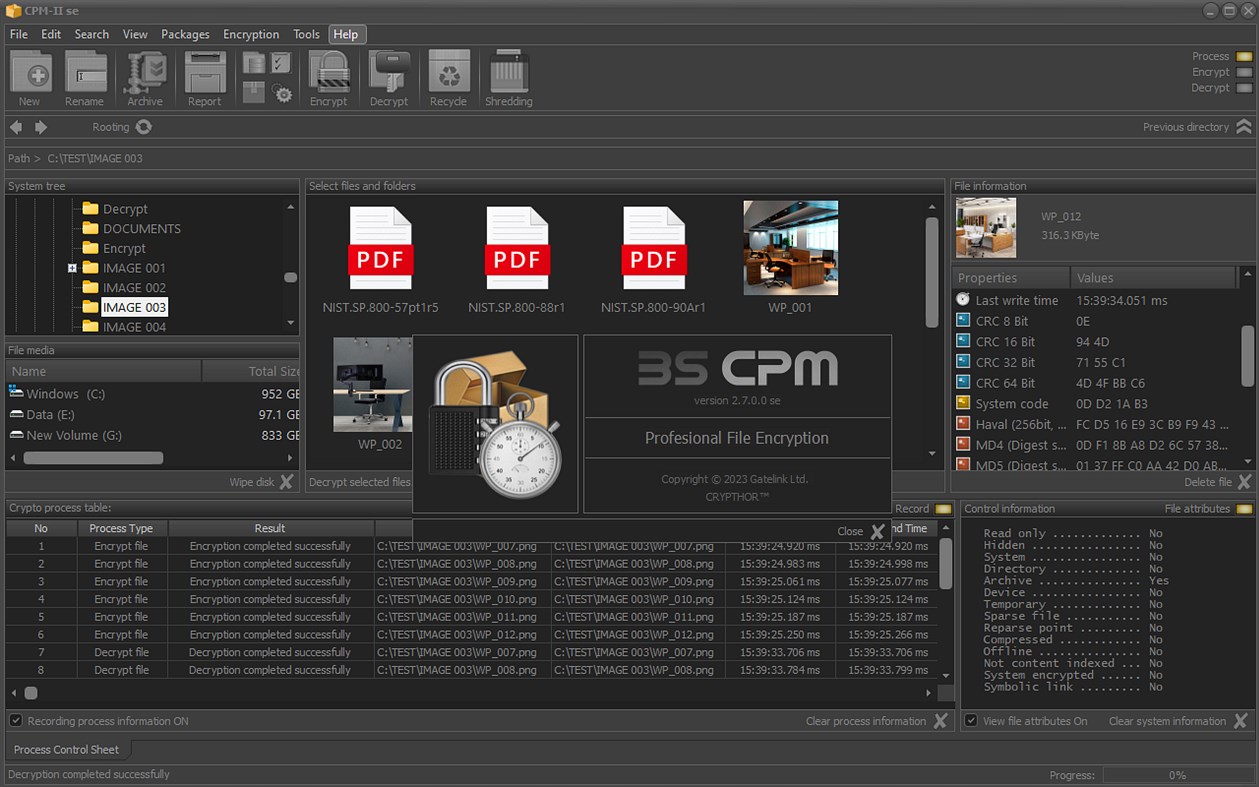This screenshot has height=787, width=1259.
Task: Create a new item with the New icon
Action: pyautogui.click(x=30, y=75)
